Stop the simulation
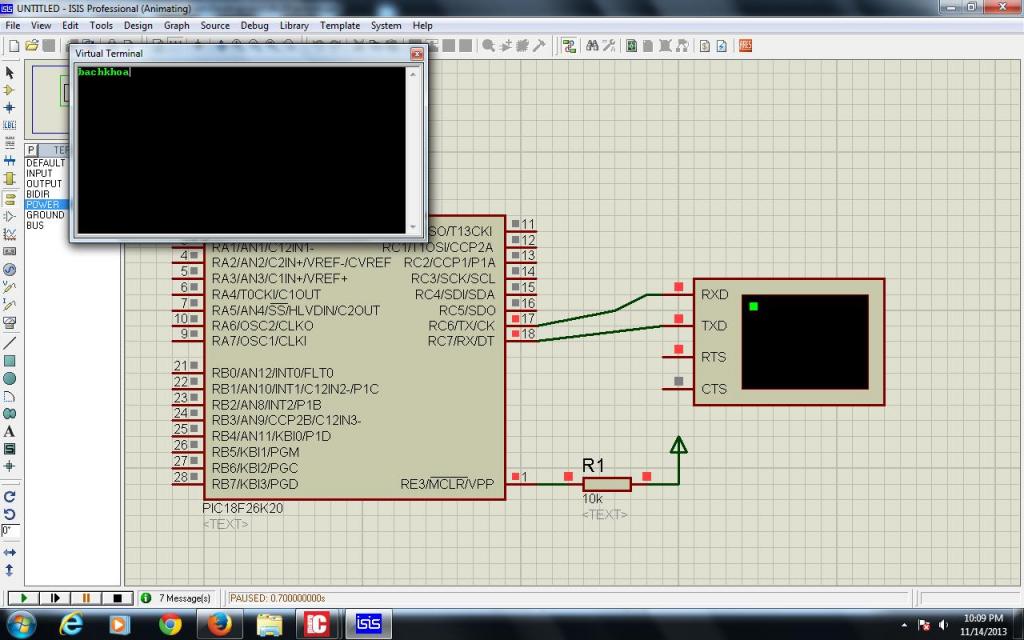The width and height of the screenshot is (1024, 640). pos(117,598)
